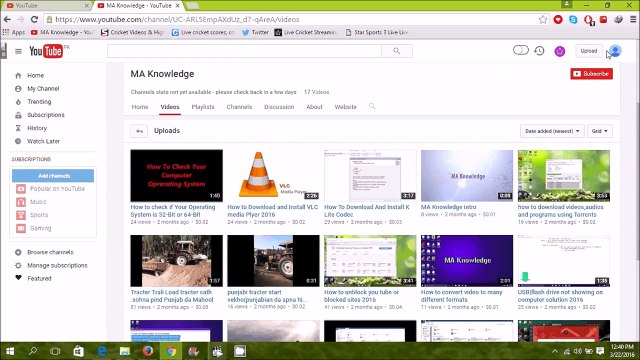Open Task View on the taskbar
Viewport: 640px width, 360px height.
[55, 351]
